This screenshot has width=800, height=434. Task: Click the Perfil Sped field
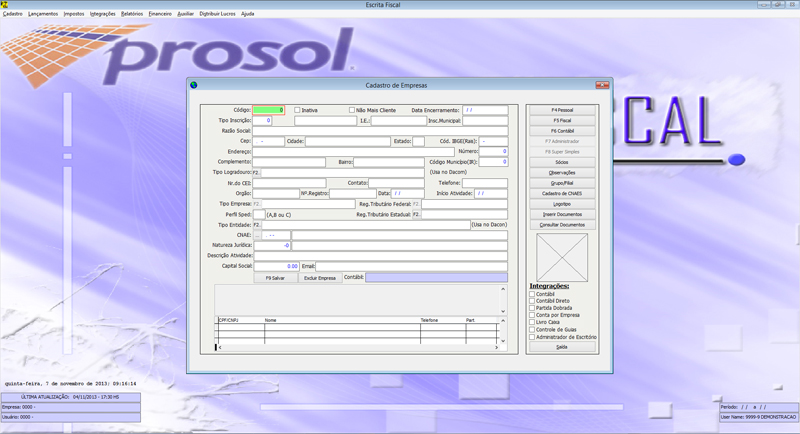259,215
